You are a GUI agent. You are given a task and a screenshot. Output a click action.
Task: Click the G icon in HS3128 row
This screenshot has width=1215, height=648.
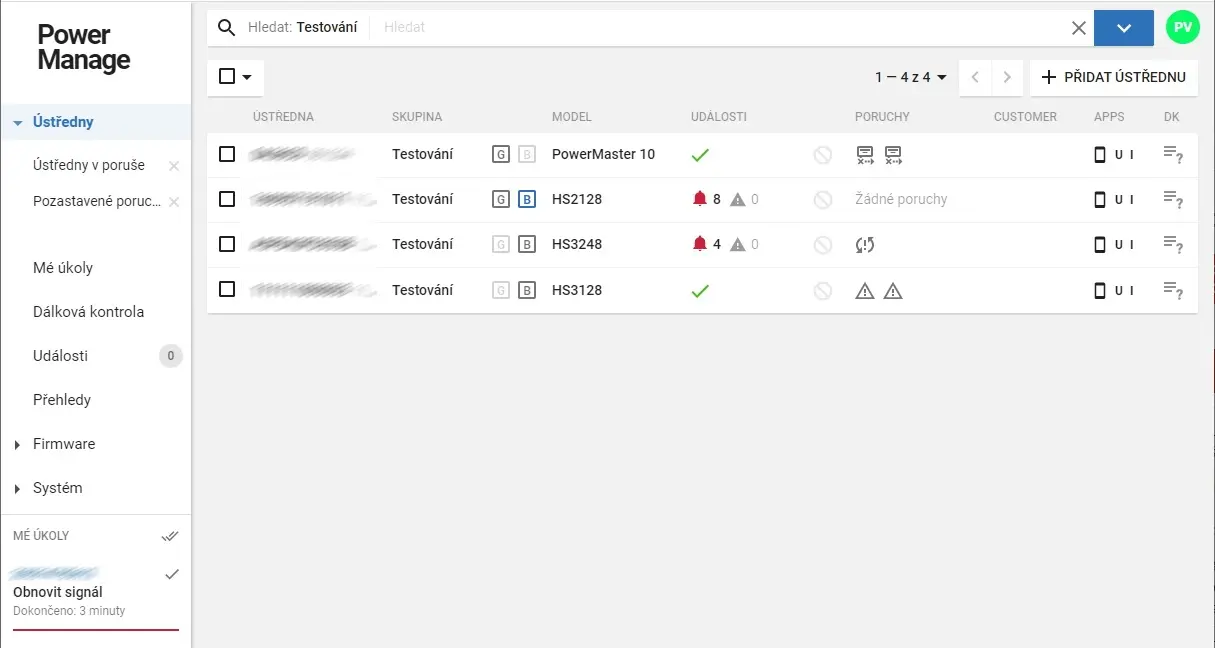[x=501, y=290]
